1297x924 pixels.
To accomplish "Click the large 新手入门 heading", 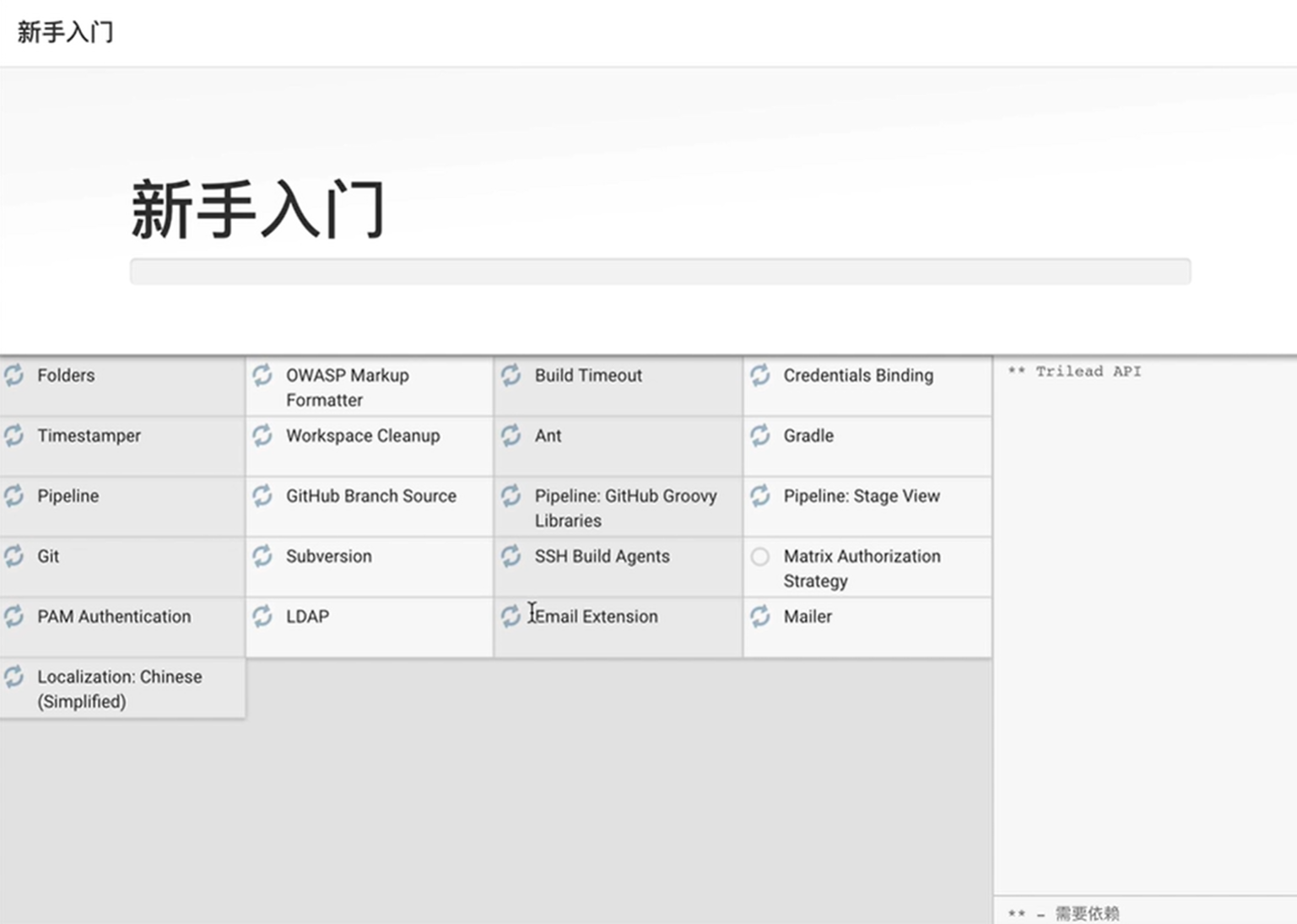I will click(x=258, y=209).
